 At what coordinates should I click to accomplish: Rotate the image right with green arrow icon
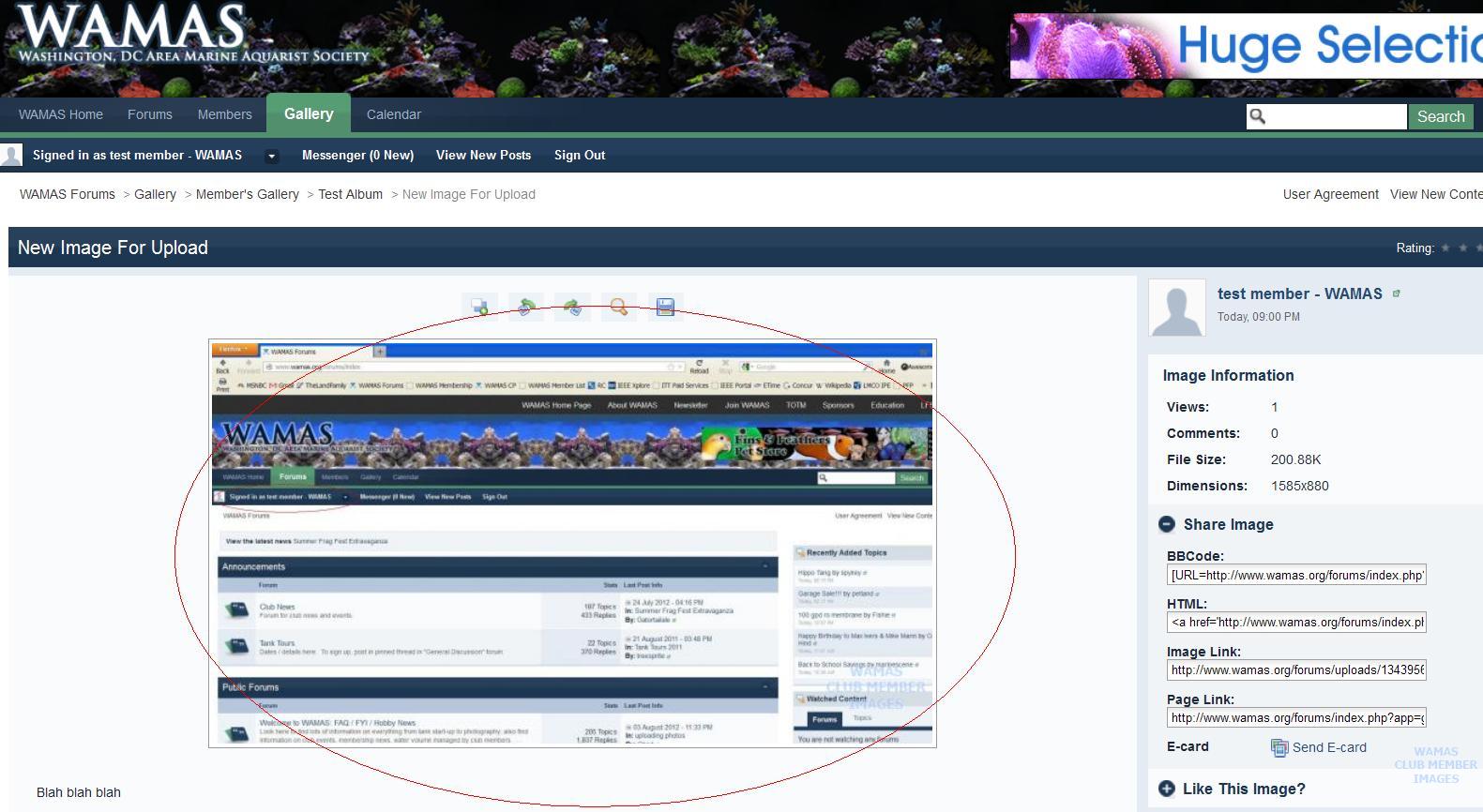tap(572, 307)
